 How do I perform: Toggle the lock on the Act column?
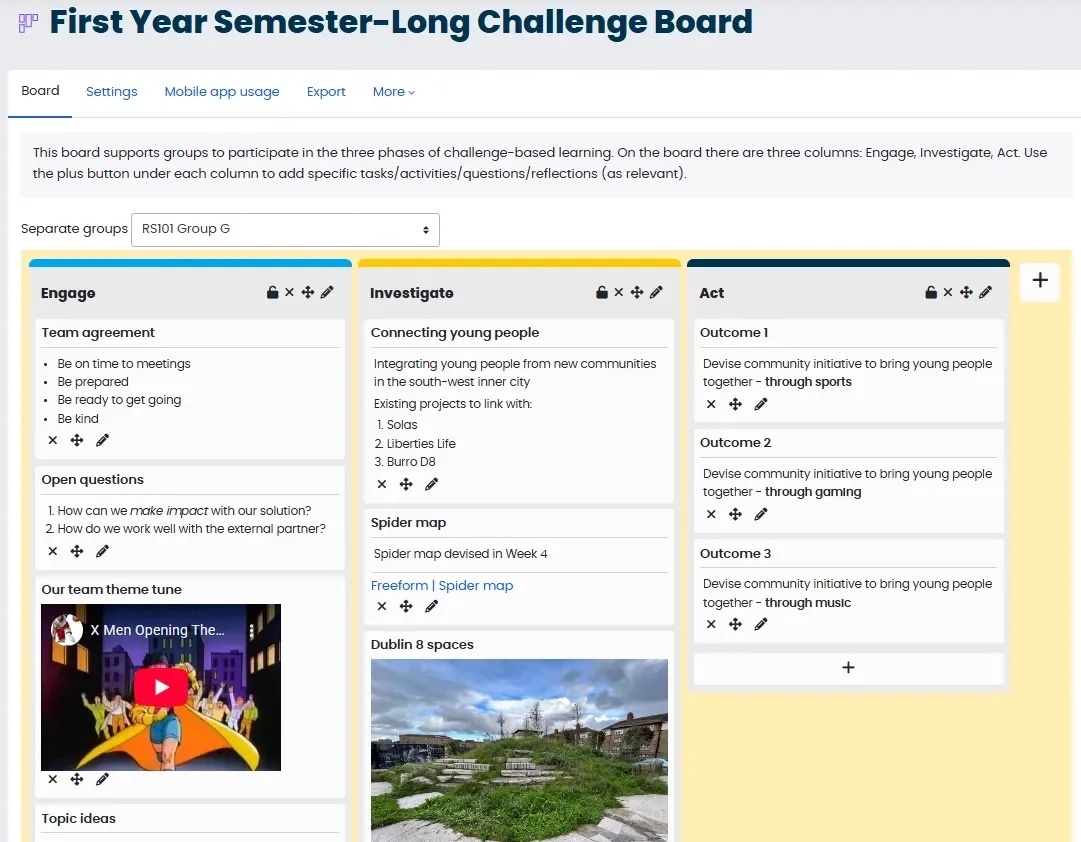click(931, 292)
